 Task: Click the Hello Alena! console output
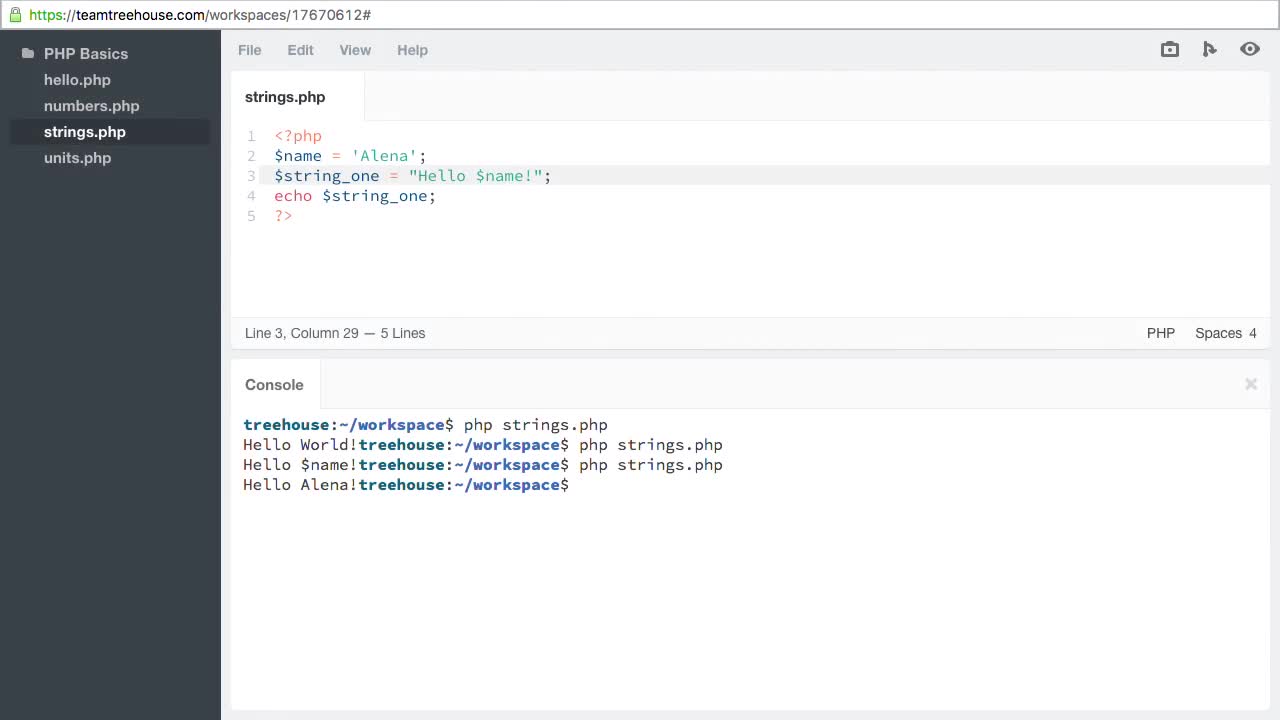click(300, 485)
